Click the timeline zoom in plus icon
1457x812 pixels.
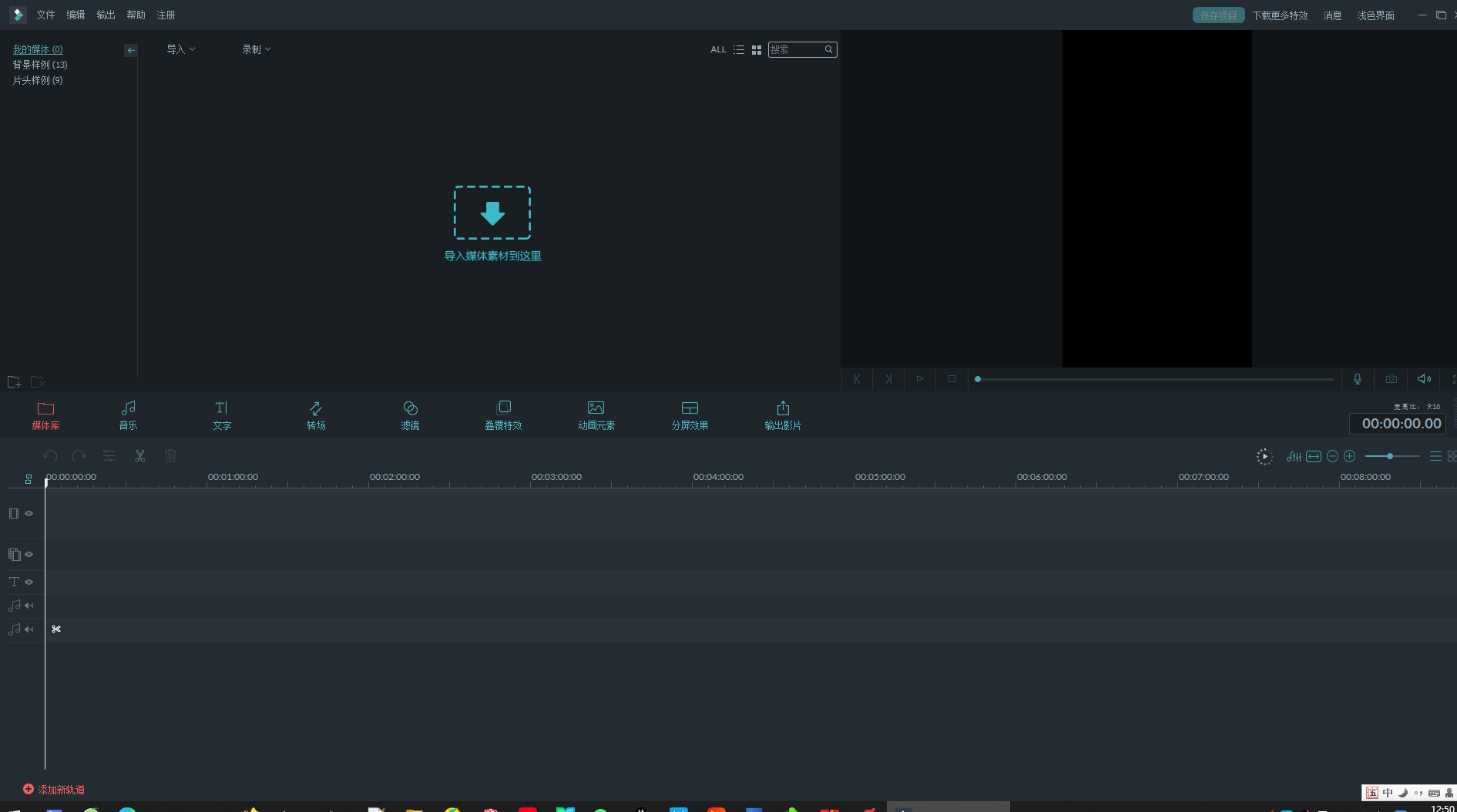pos(1349,457)
